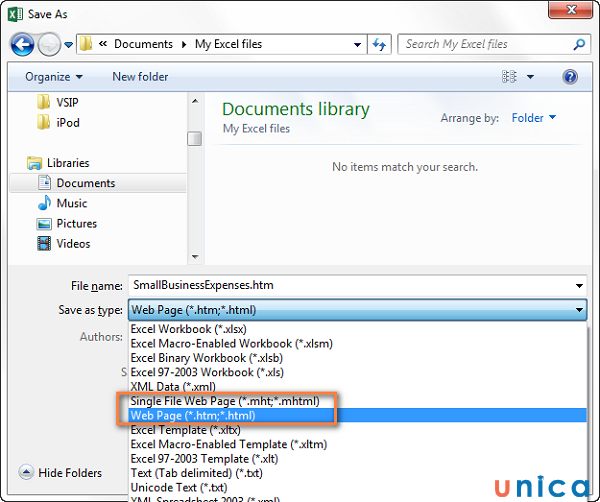Select Libraries in the navigation pane
The width and height of the screenshot is (600, 502).
pos(58,163)
